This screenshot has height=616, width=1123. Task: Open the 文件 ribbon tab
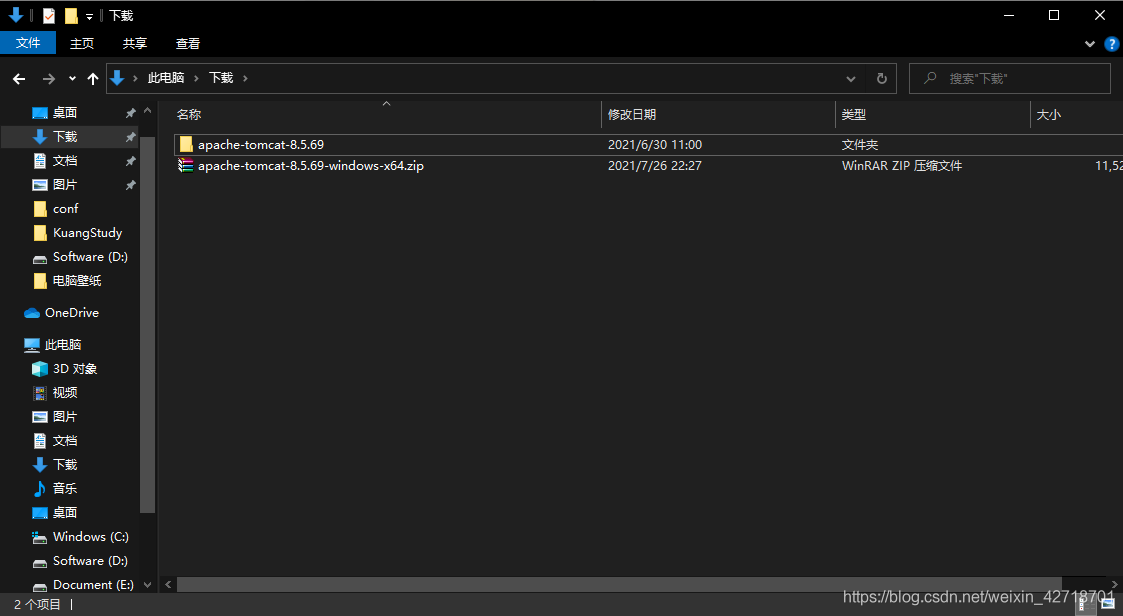tap(28, 43)
